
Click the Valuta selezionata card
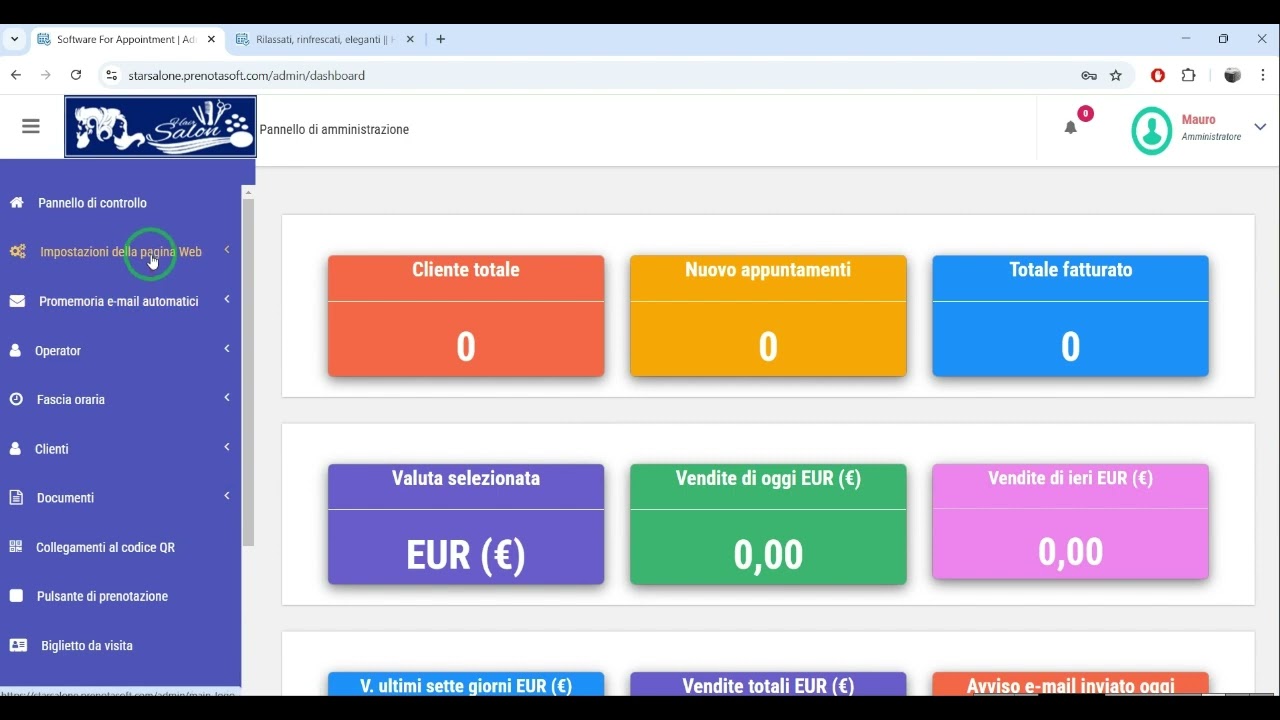coord(466,524)
